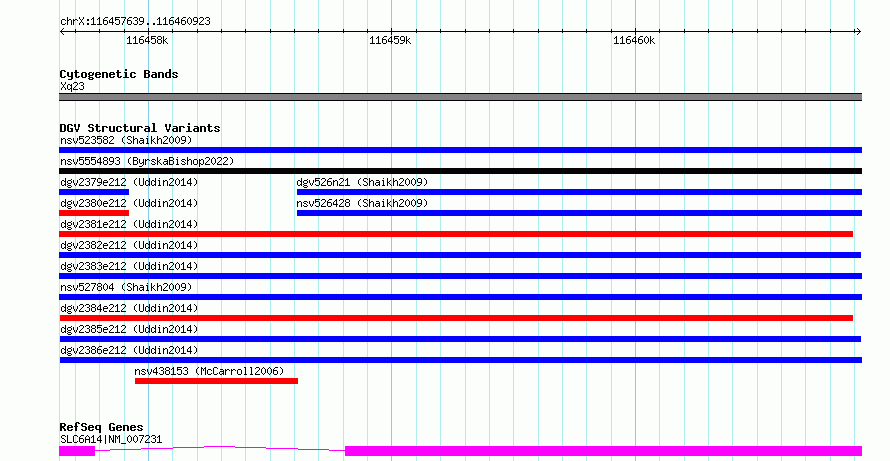Select the blue nsv526428 variant bar
The height and width of the screenshot is (461, 890).
coord(580,213)
